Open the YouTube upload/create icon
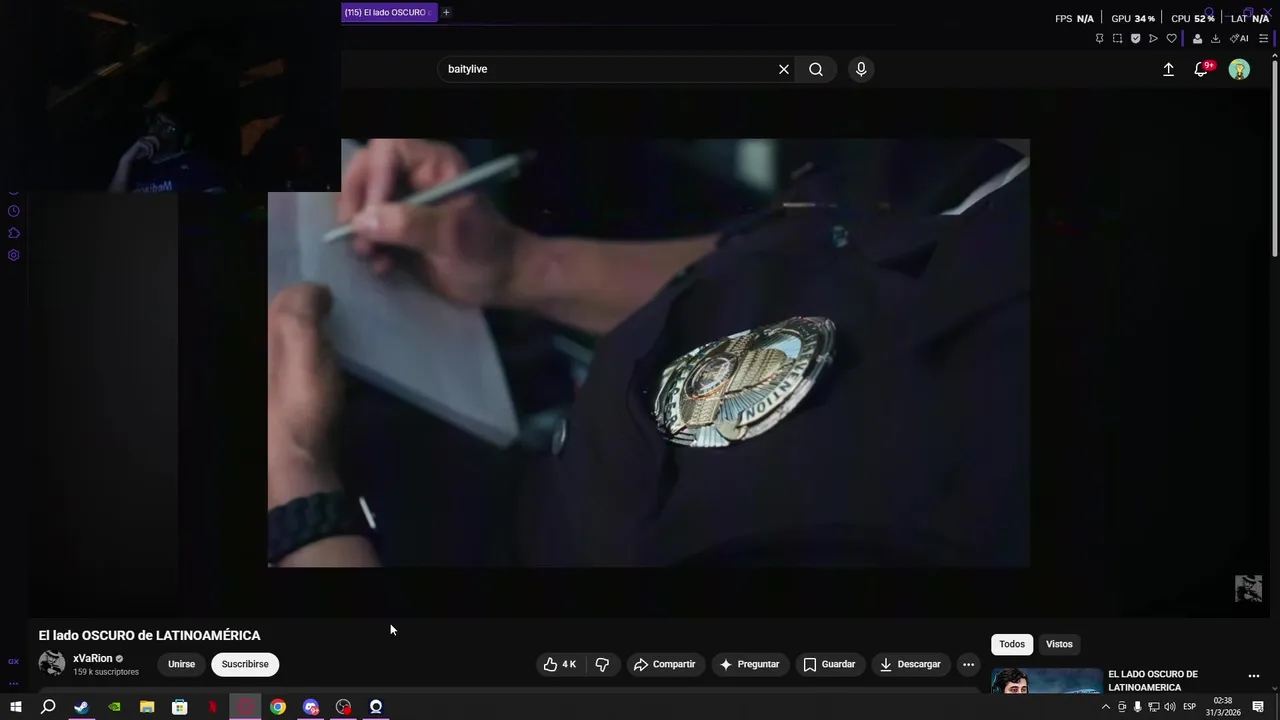 point(1168,69)
